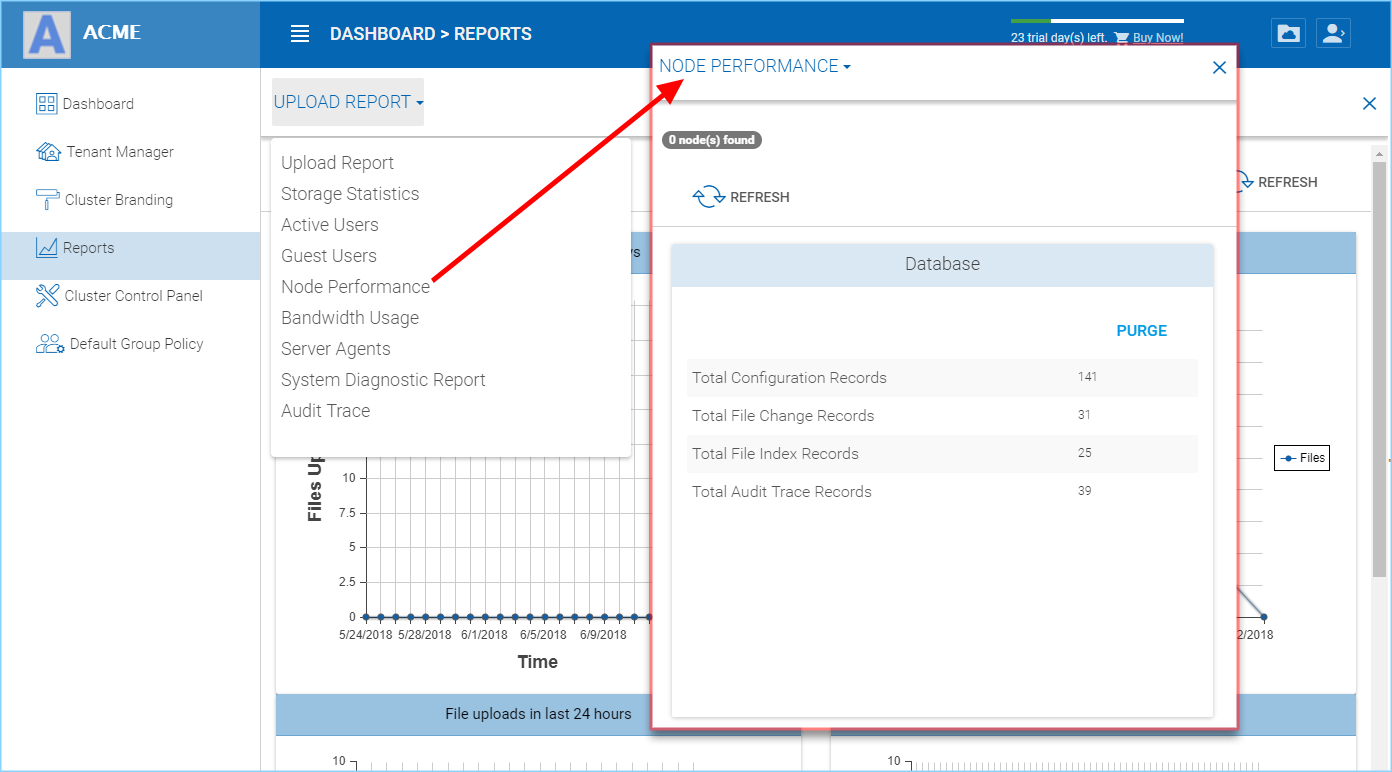
Task: Select Server Agents menu item
Action: [x=336, y=349]
